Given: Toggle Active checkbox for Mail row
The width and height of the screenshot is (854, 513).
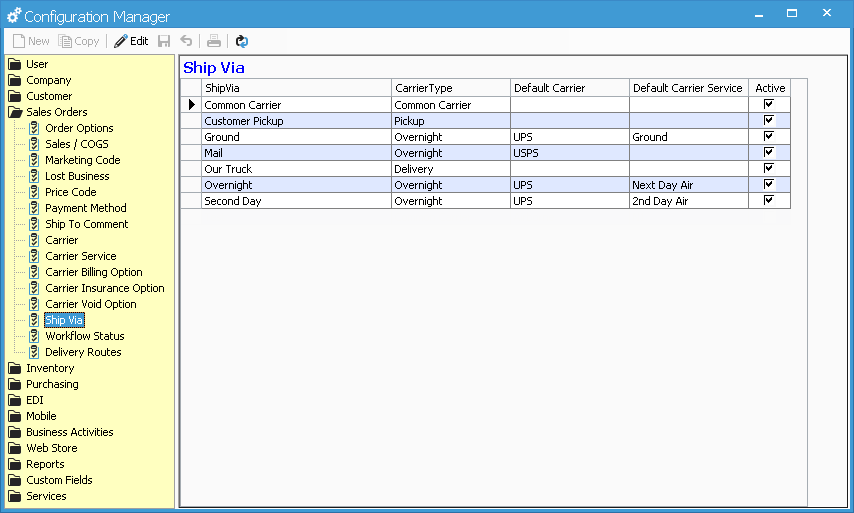Looking at the screenshot, I should click(x=768, y=152).
